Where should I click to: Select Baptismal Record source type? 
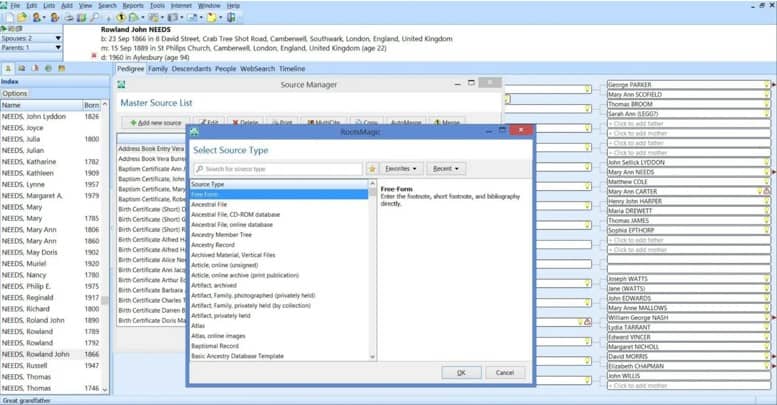pyautogui.click(x=279, y=346)
